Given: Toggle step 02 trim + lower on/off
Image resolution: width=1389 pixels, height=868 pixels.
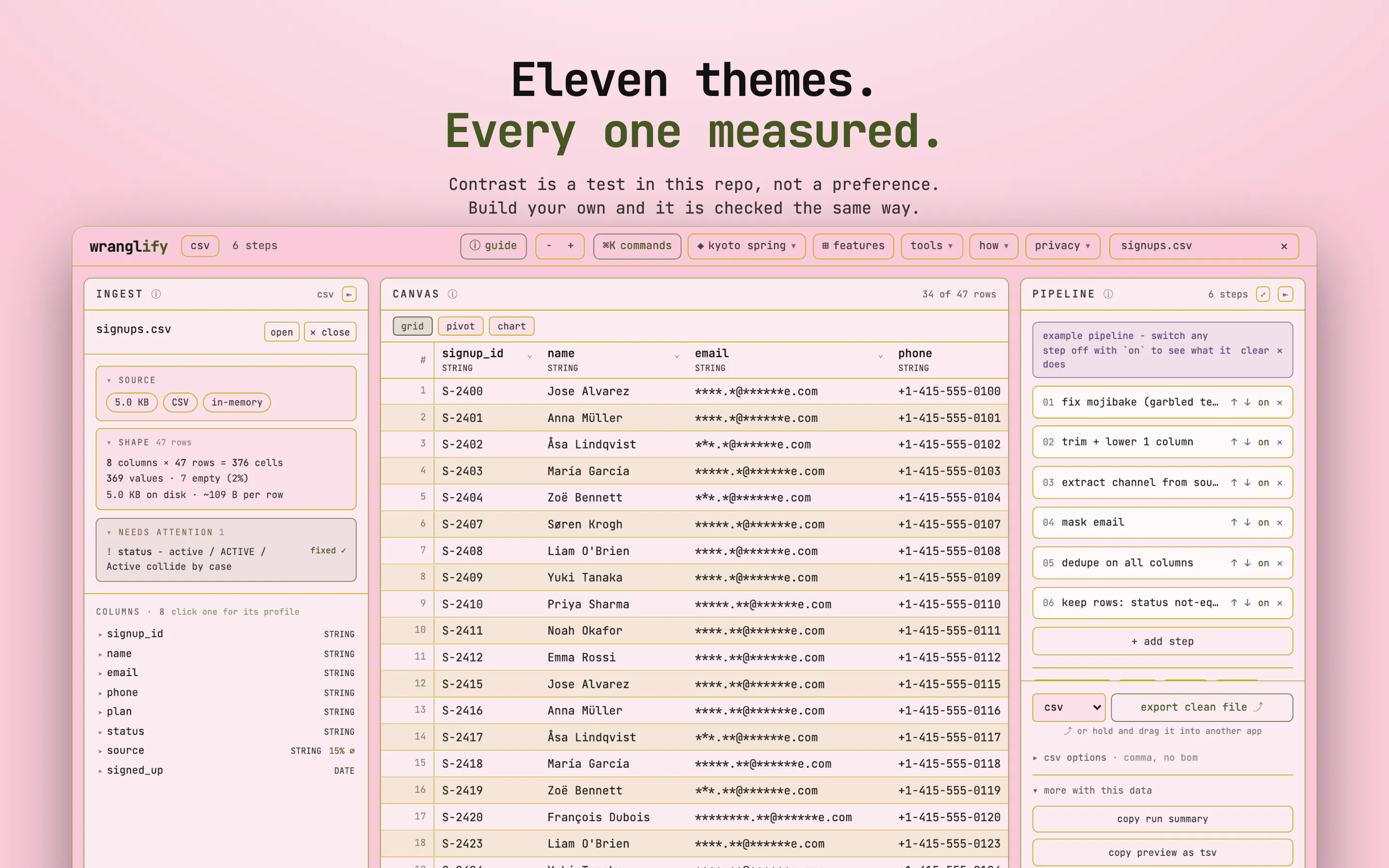Looking at the screenshot, I should click(1263, 442).
